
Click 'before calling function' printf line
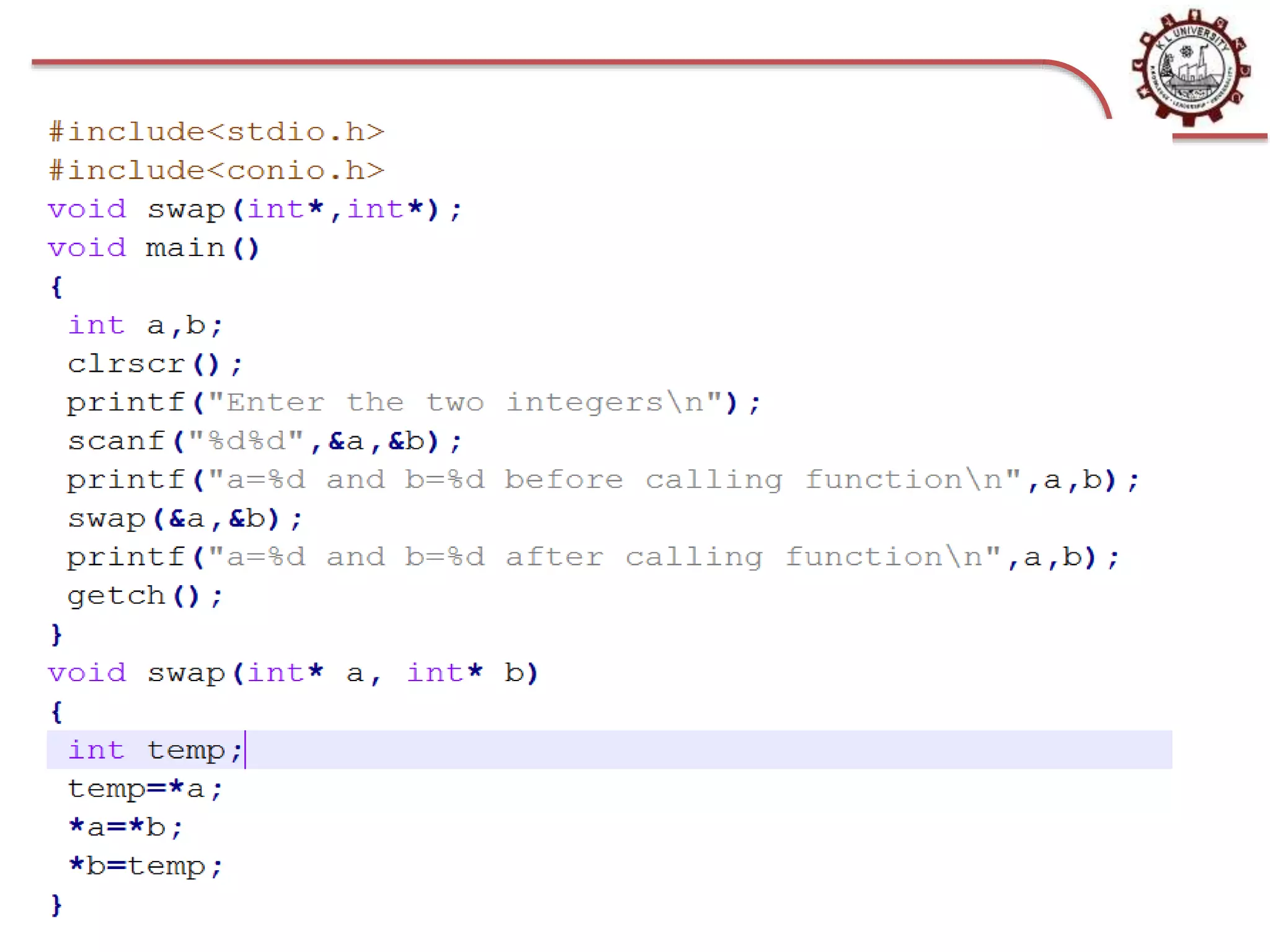[x=602, y=480]
